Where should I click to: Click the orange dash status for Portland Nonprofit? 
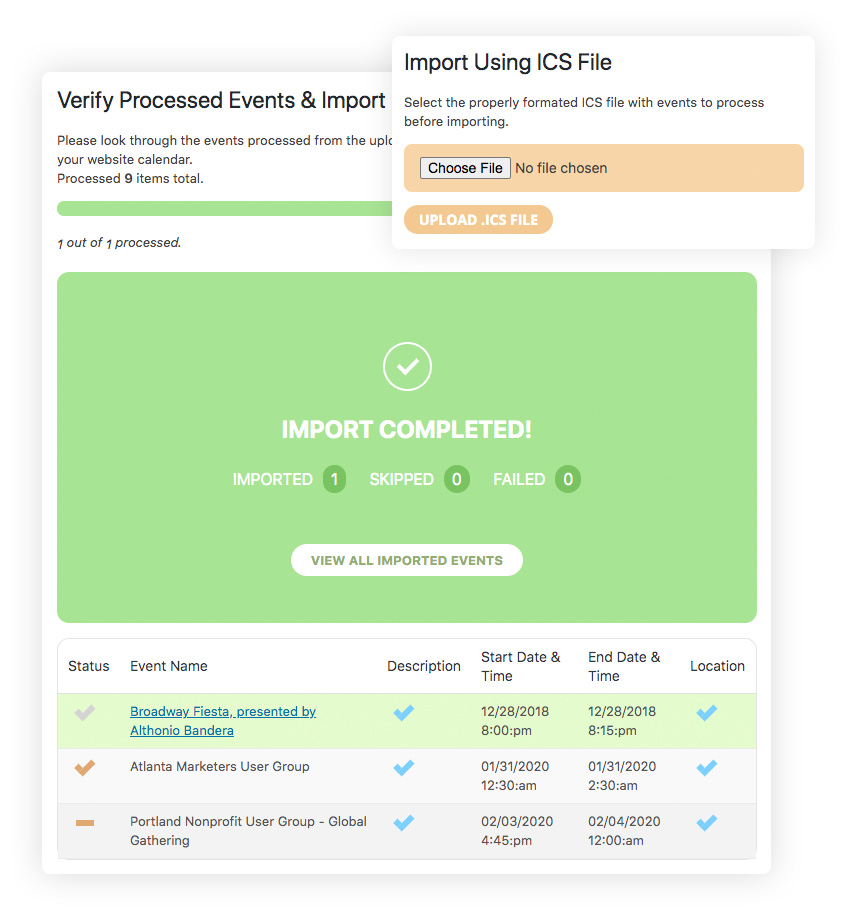(85, 822)
